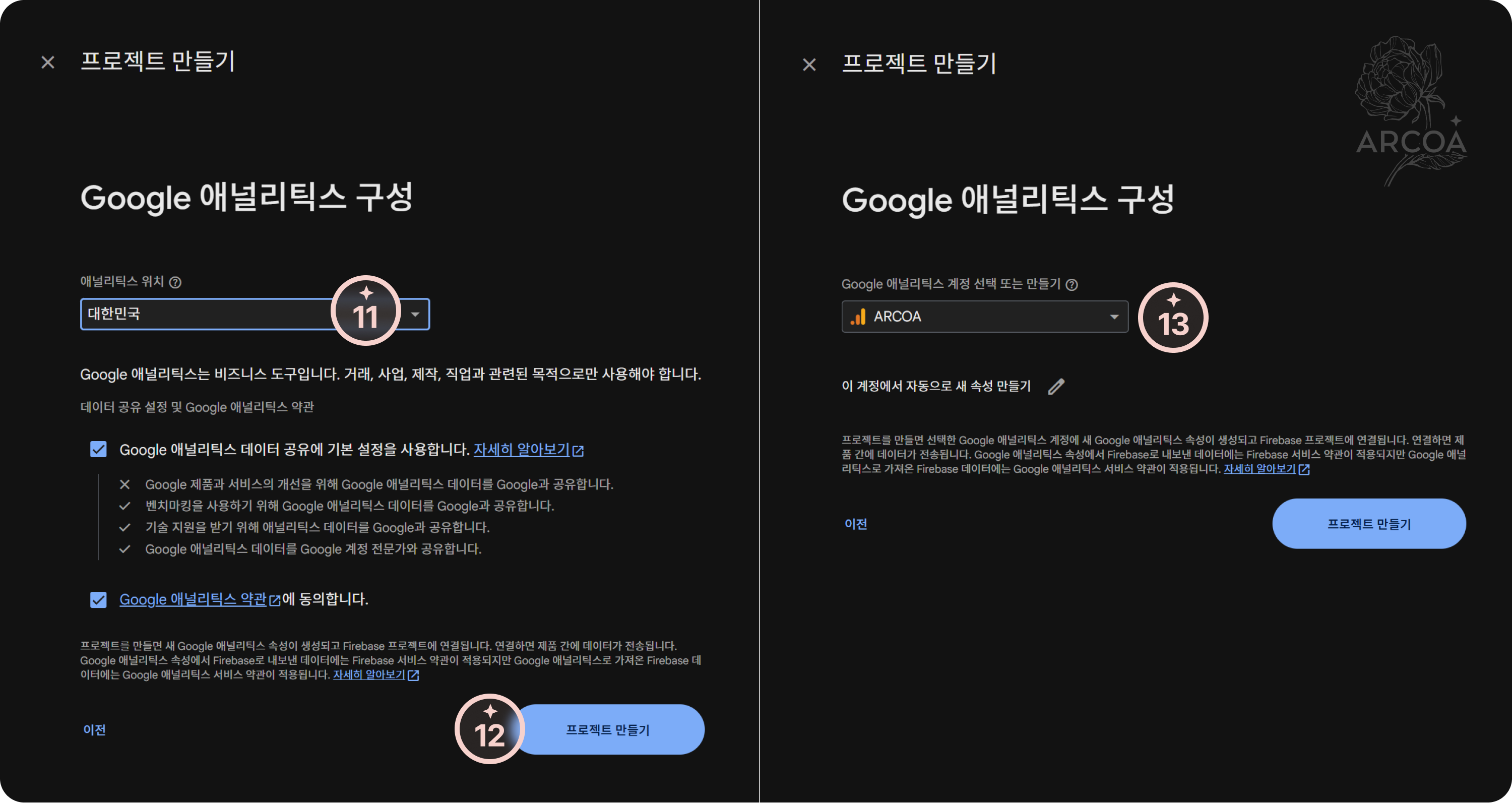Edit 이 계정에서 자동으로 새 속성 만들기 pencil icon

[1056, 386]
